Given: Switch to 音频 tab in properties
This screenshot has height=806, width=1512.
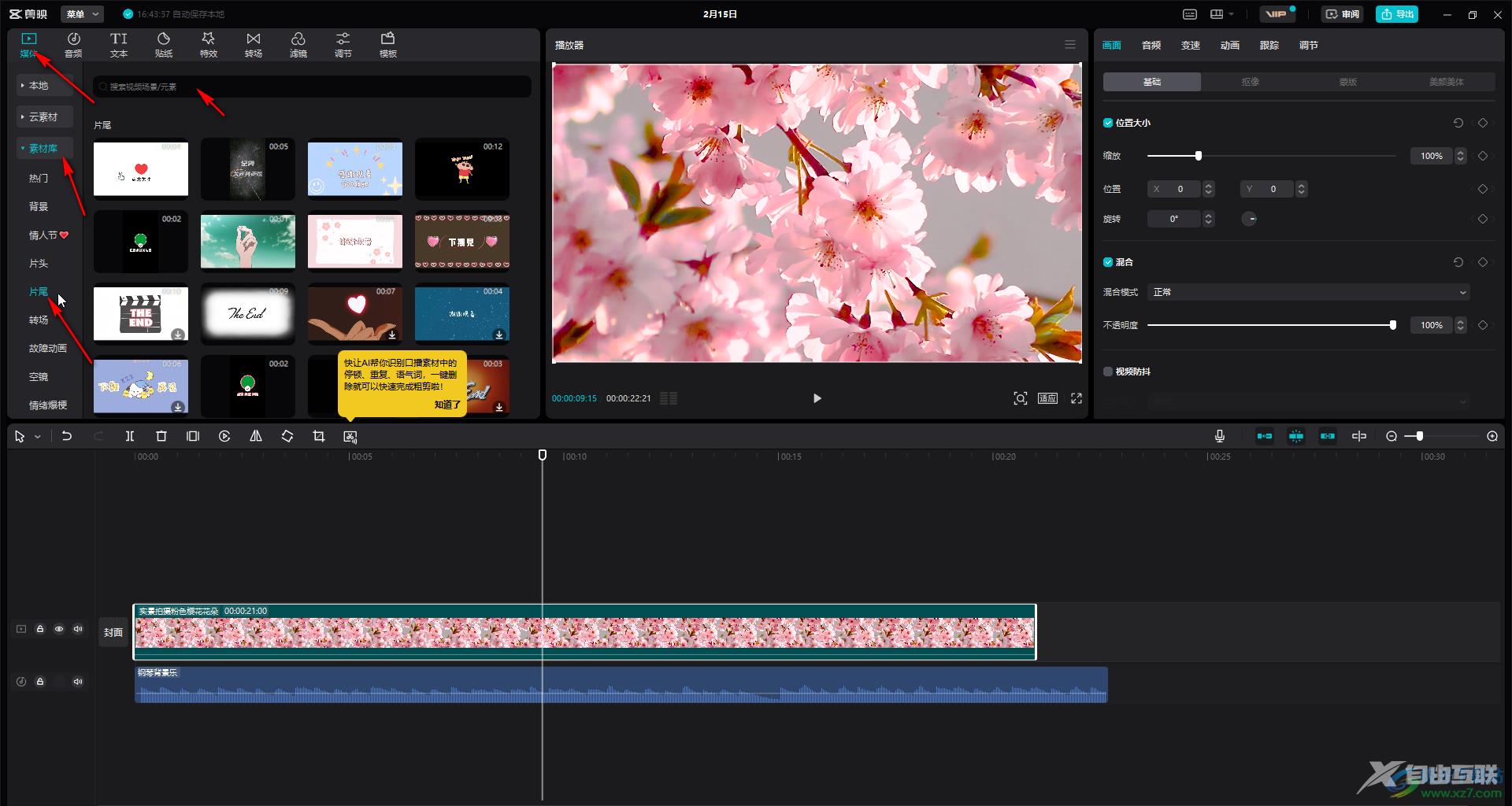Looking at the screenshot, I should click(x=1151, y=45).
